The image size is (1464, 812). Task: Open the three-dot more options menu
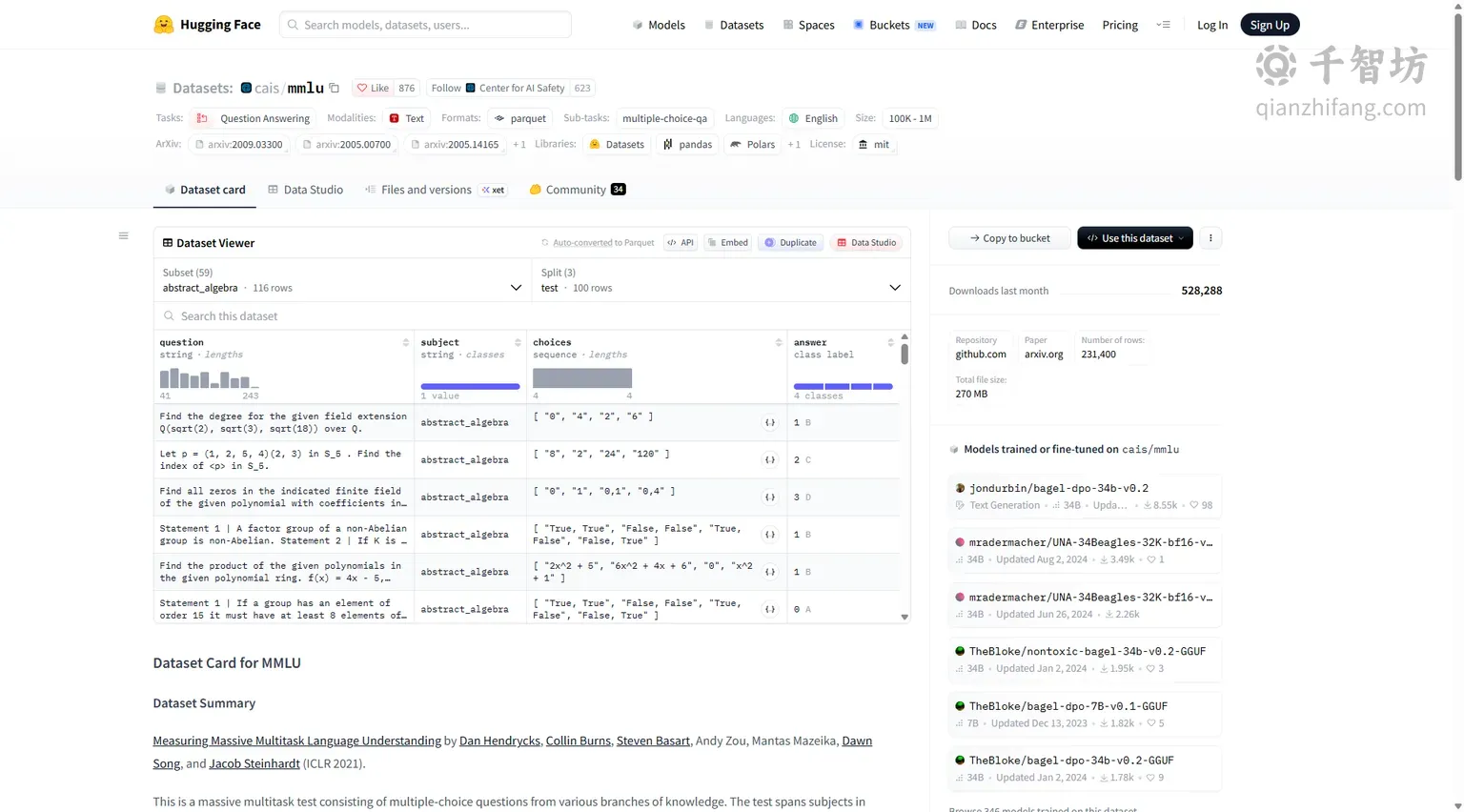1210,238
